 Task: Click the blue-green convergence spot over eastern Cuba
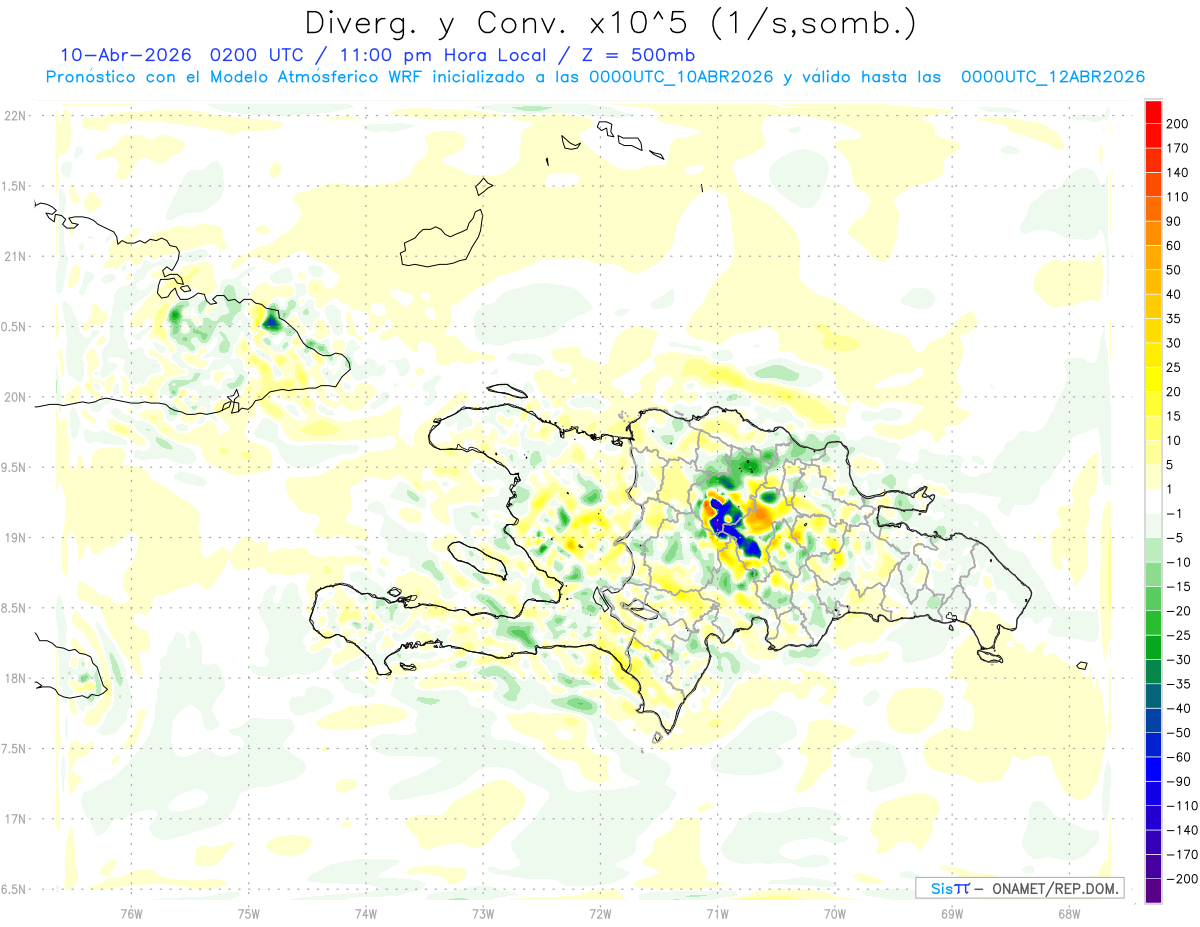pos(270,320)
